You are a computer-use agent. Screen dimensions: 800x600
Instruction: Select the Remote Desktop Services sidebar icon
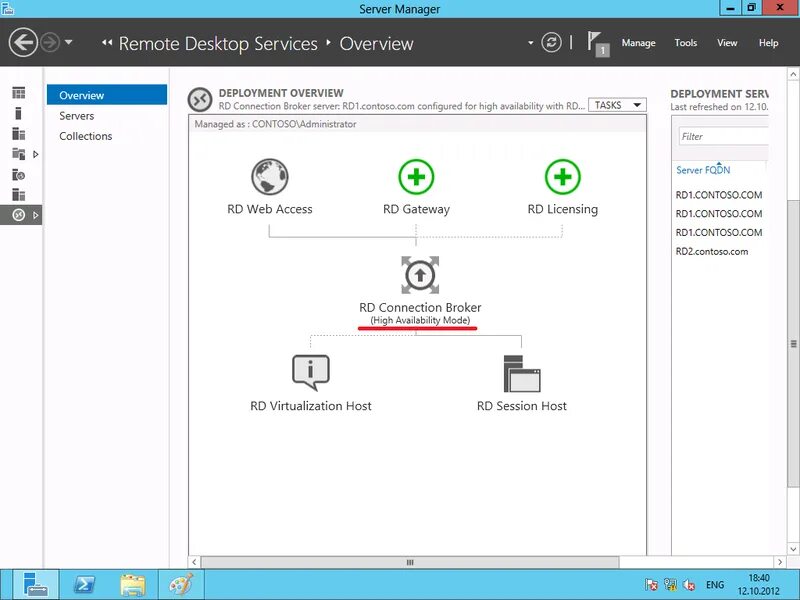19,215
